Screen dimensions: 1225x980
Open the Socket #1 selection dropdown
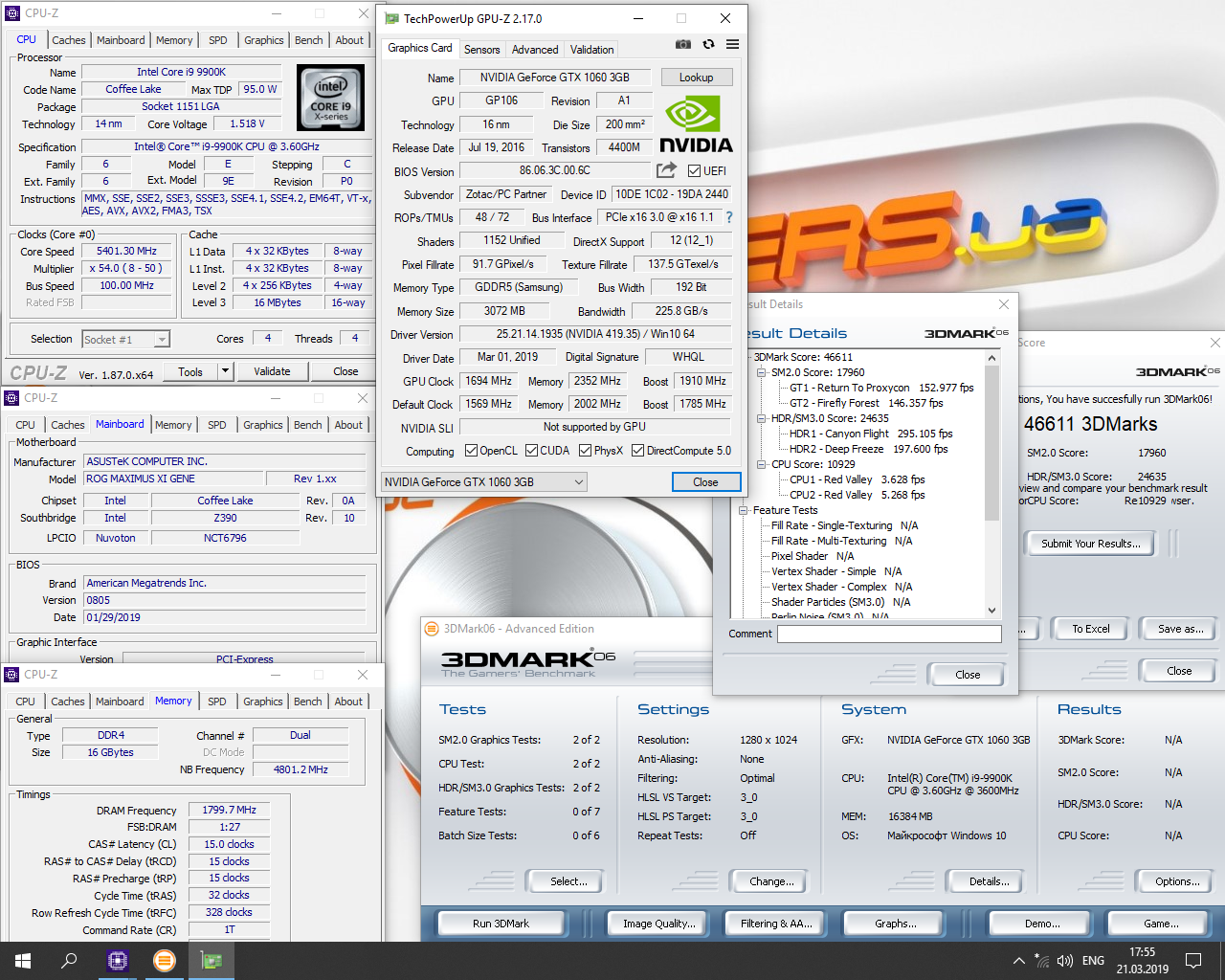pyautogui.click(x=125, y=340)
